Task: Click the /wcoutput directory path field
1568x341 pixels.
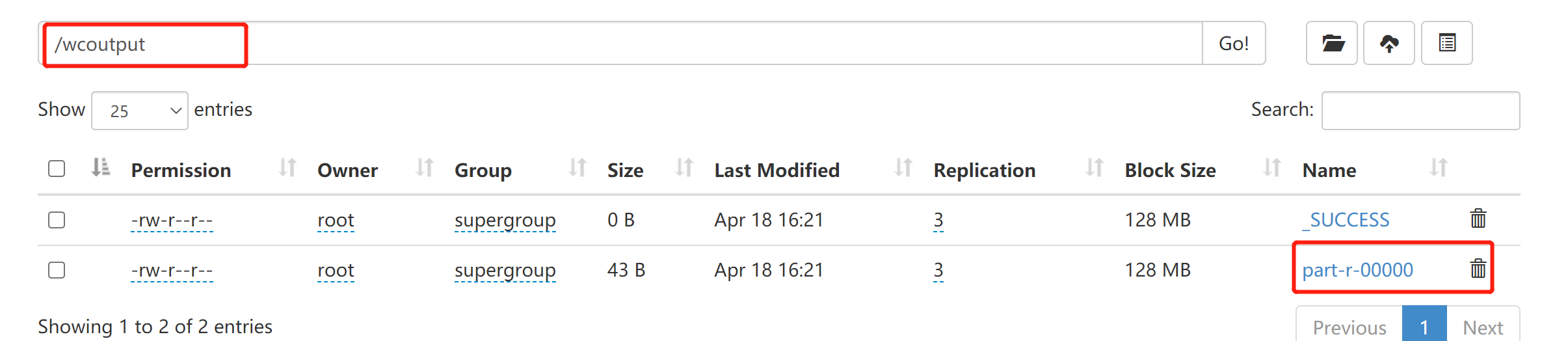Action: pyautogui.click(x=585, y=44)
